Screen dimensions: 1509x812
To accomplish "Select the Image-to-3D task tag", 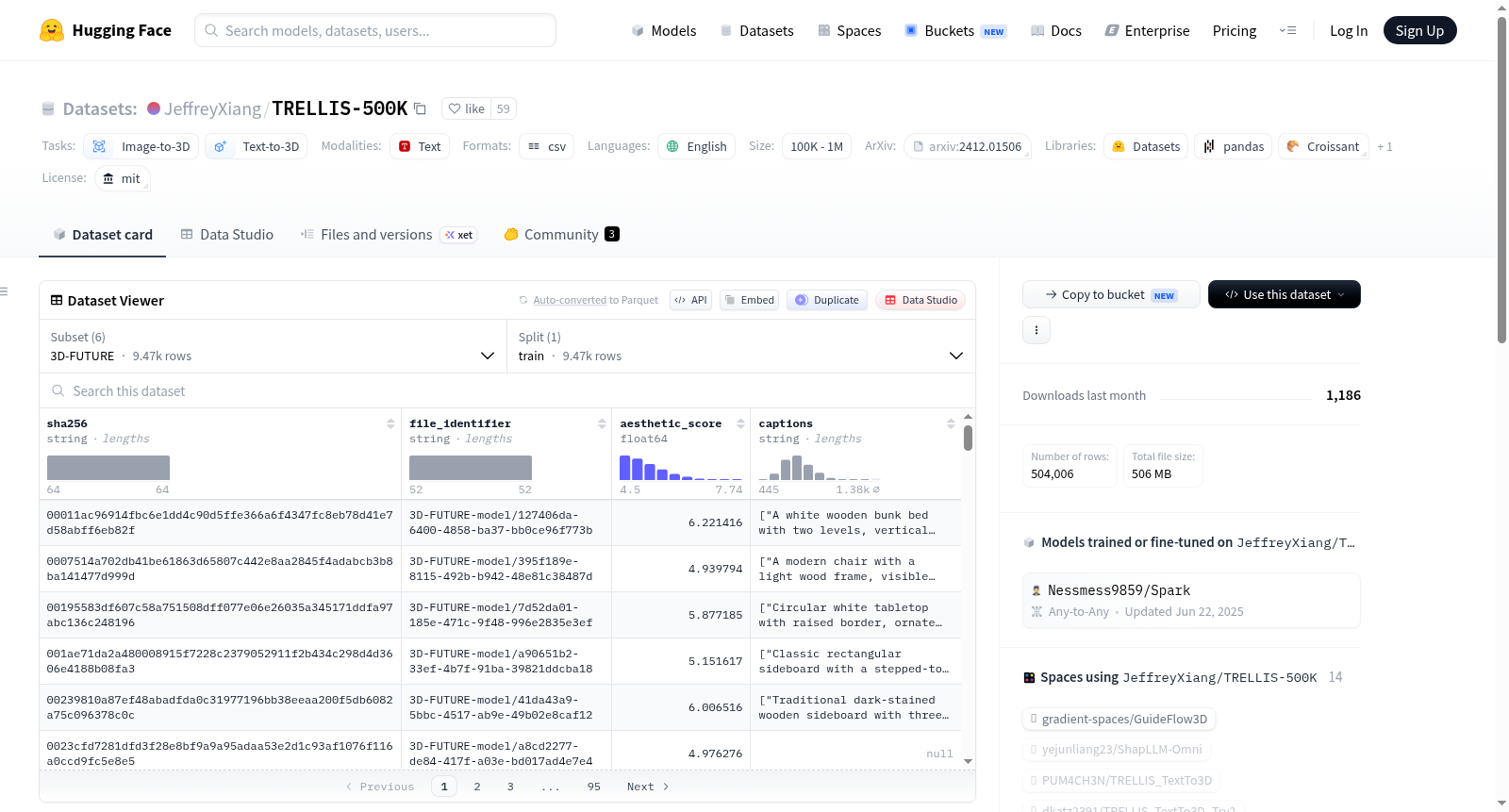I will coord(141,146).
